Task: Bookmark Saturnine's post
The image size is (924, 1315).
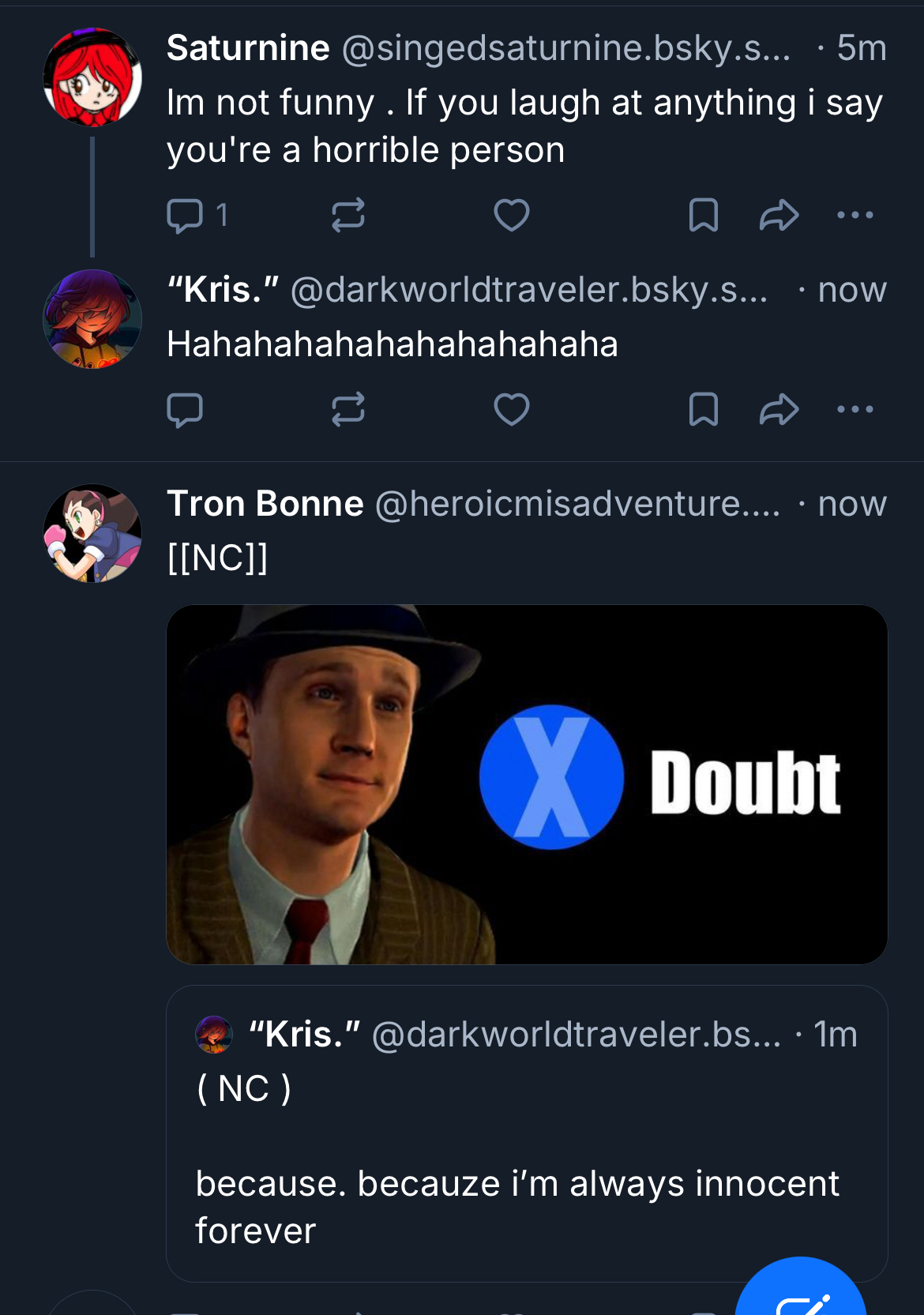Action: coord(703,215)
